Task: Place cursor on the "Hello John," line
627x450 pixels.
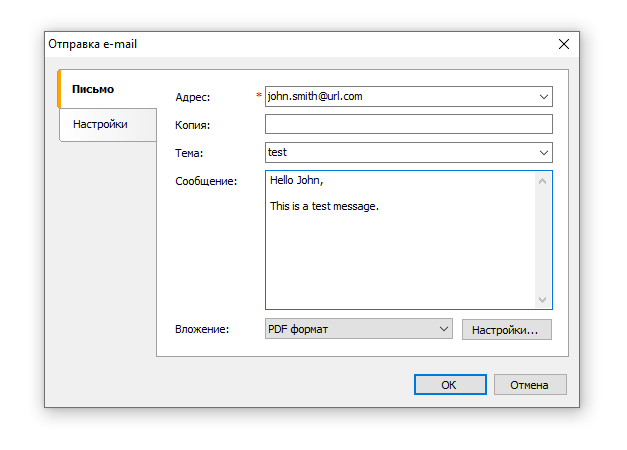Action: pyautogui.click(x=297, y=181)
